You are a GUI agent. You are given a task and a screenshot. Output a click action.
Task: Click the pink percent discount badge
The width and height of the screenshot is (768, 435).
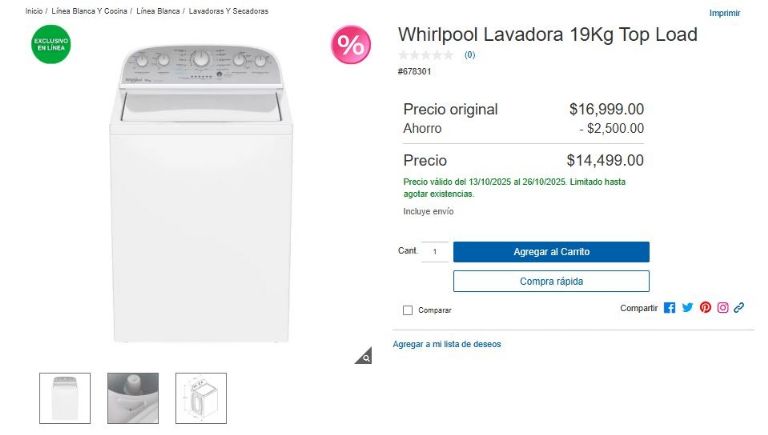[x=351, y=45]
